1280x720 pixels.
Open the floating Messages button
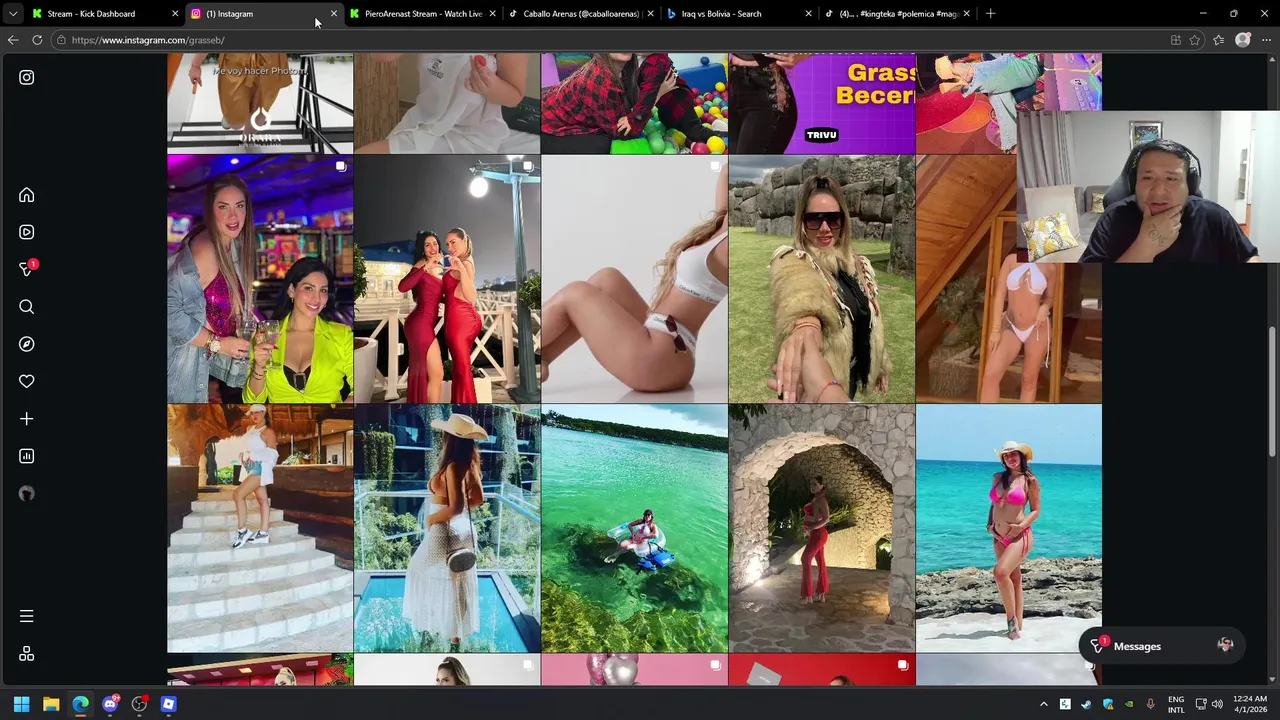[1162, 646]
